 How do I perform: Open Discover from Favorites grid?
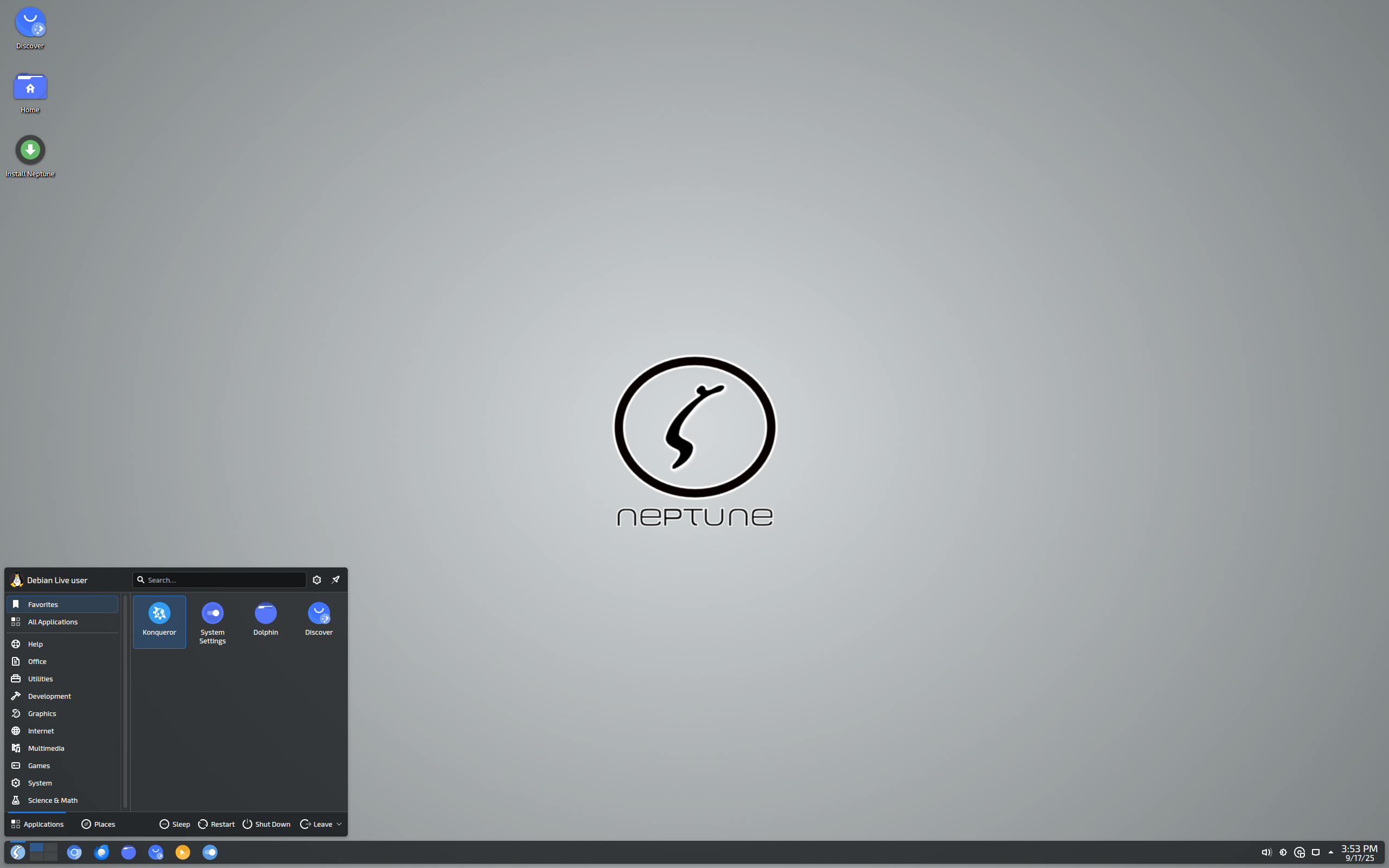click(318, 622)
